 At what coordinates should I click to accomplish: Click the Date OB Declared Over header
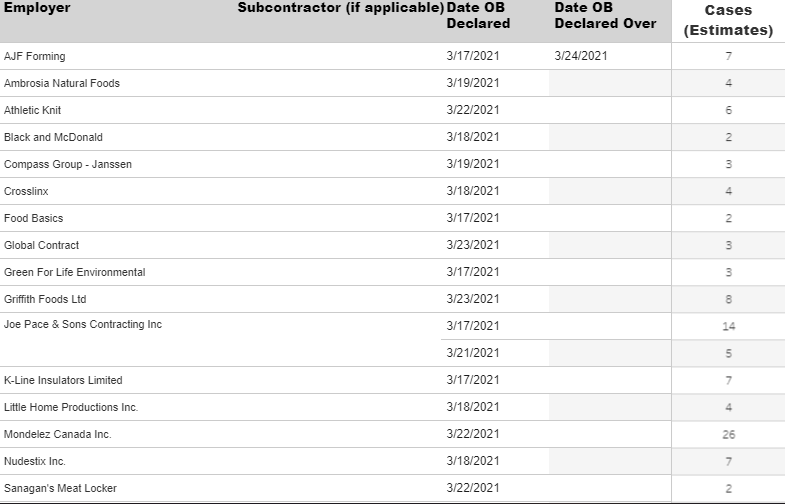click(605, 16)
